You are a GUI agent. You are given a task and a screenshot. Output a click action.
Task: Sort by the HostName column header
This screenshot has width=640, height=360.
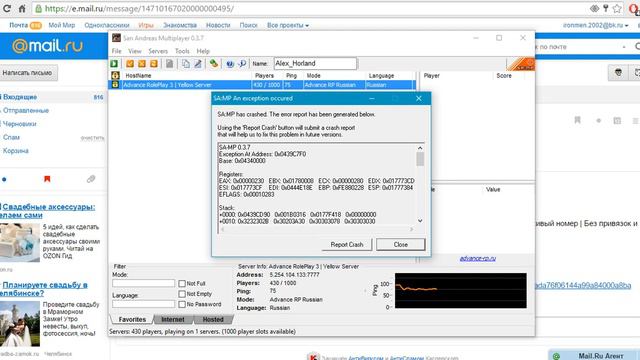pyautogui.click(x=187, y=76)
